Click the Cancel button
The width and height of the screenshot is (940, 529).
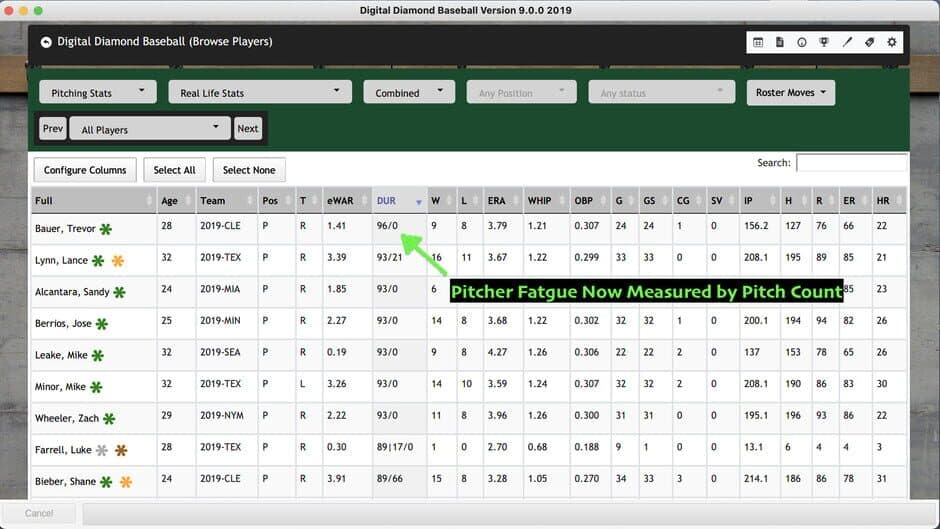click(39, 513)
